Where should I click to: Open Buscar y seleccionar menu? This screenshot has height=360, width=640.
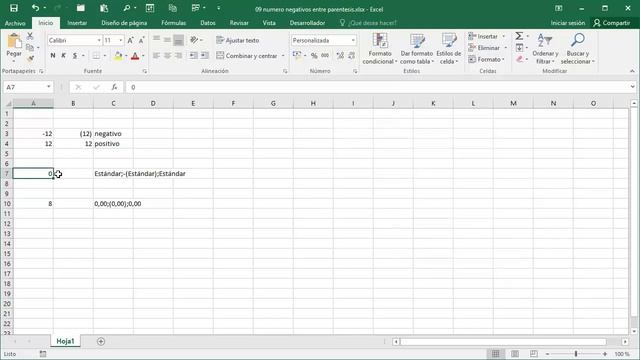click(x=578, y=49)
